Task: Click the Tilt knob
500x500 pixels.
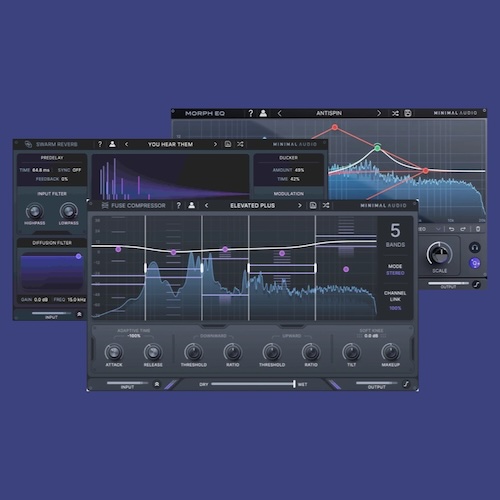Action: click(351, 352)
